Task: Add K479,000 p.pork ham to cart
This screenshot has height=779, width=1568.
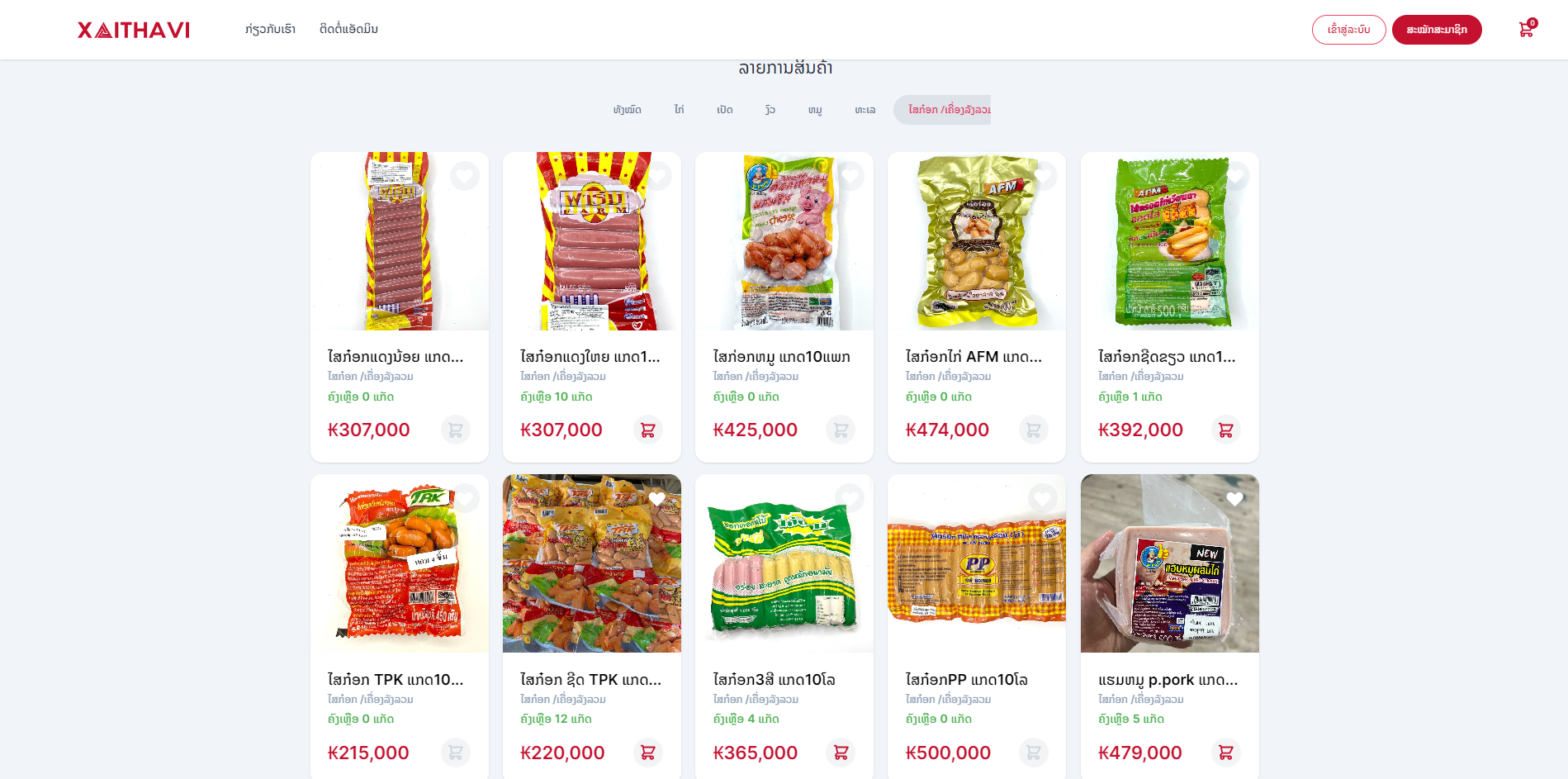Action: tap(1226, 753)
